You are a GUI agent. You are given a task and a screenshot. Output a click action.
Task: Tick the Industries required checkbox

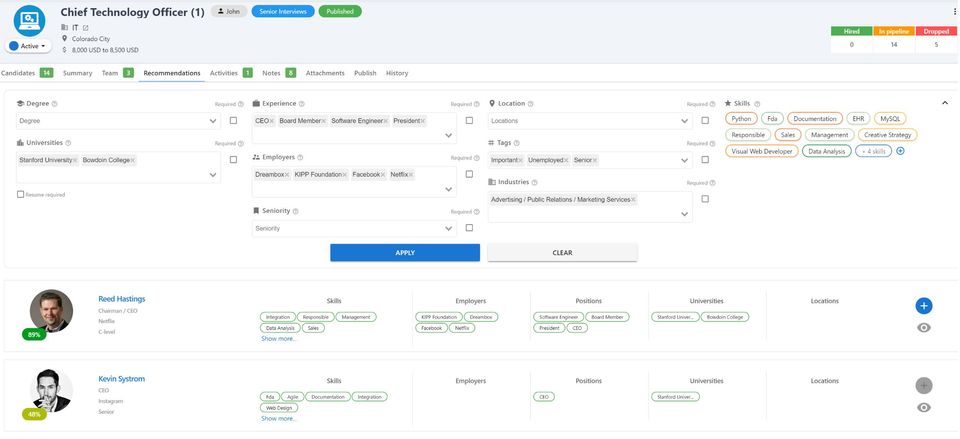click(x=705, y=199)
